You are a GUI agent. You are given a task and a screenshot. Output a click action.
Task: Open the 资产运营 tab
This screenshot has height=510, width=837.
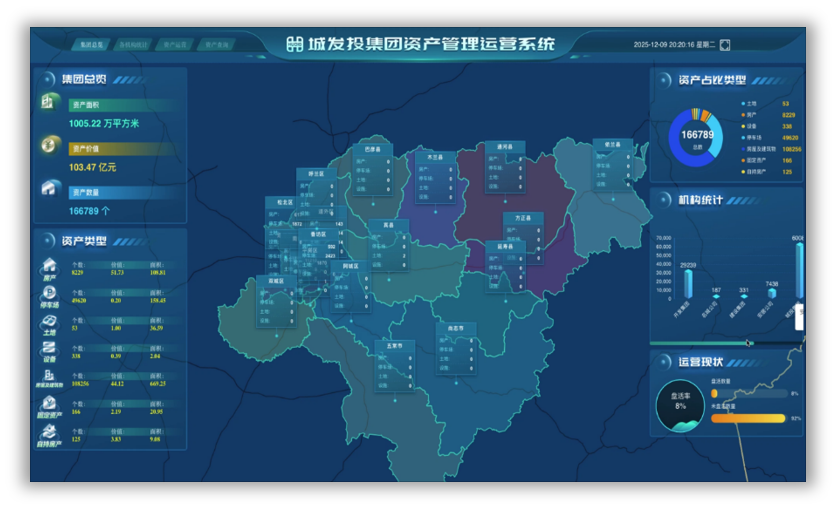pyautogui.click(x=174, y=45)
